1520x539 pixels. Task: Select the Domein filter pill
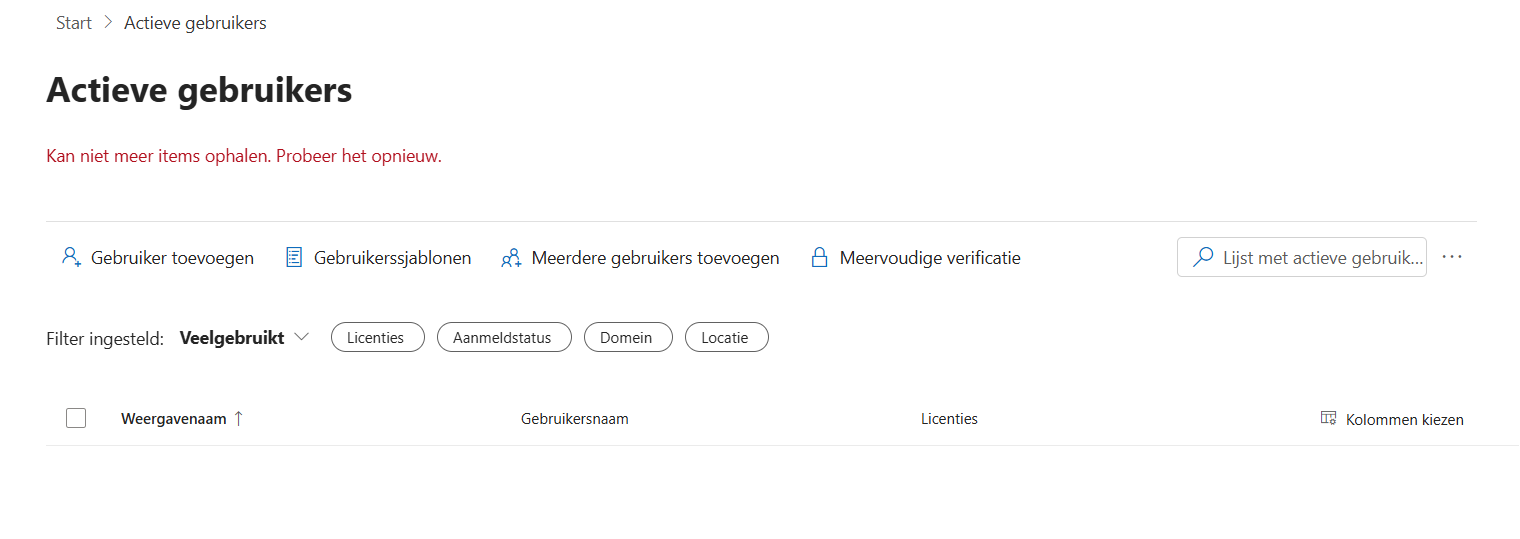click(x=628, y=338)
